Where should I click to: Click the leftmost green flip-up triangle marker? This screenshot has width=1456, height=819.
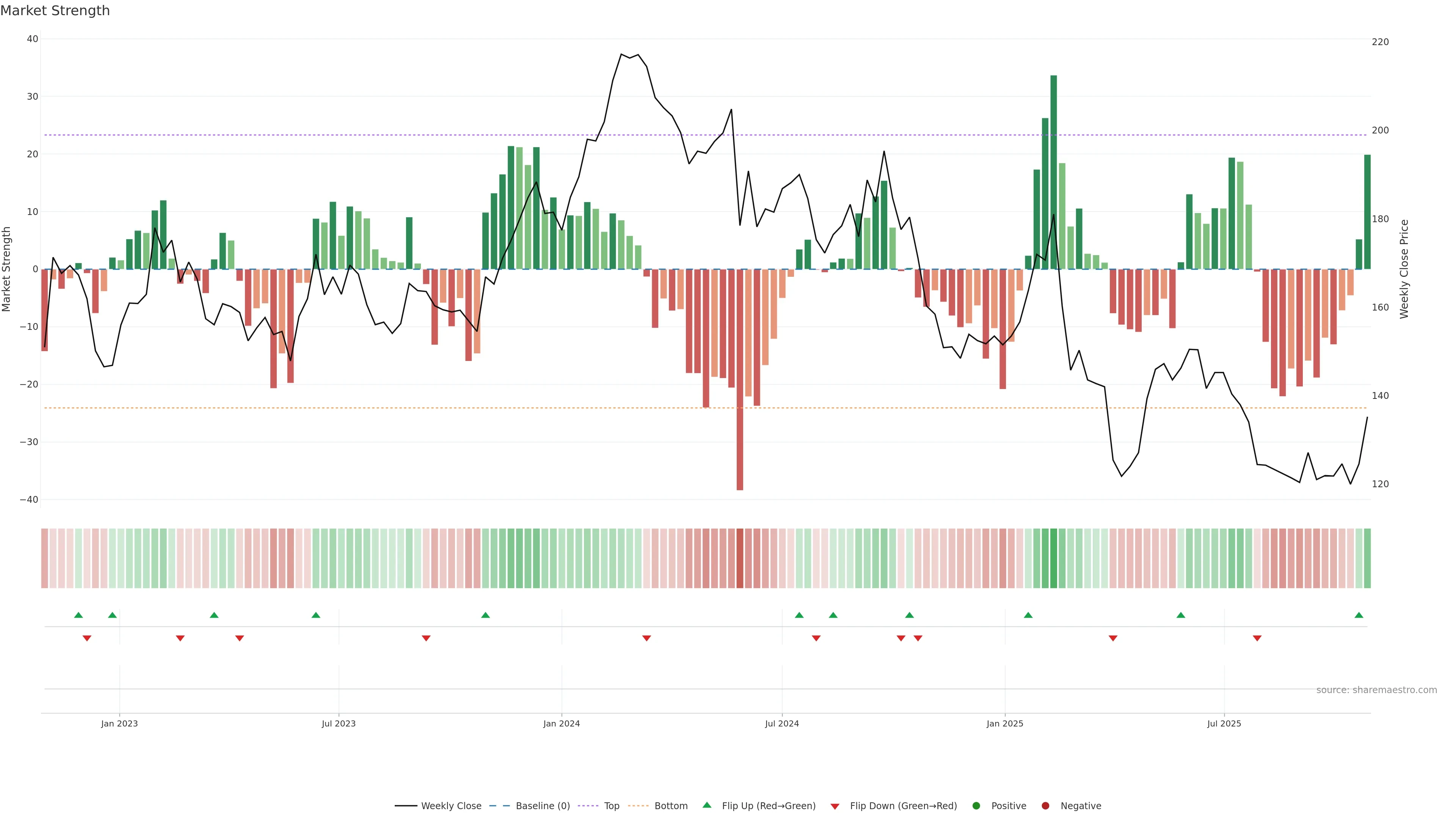[78, 615]
